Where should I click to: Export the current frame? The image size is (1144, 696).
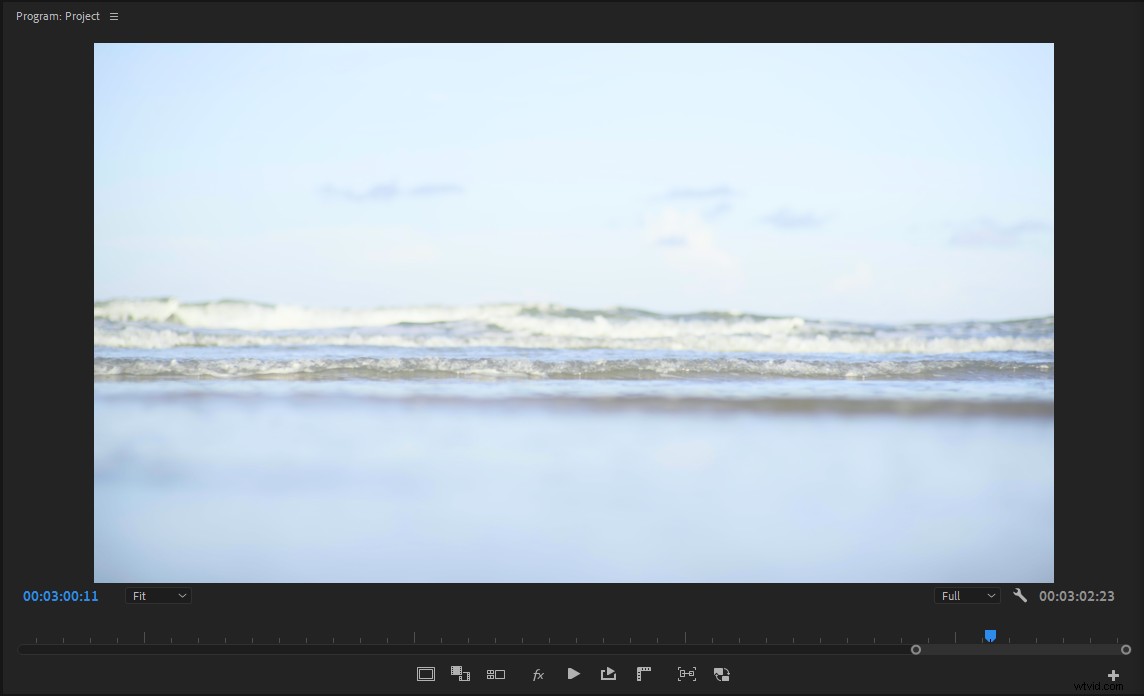coord(608,674)
